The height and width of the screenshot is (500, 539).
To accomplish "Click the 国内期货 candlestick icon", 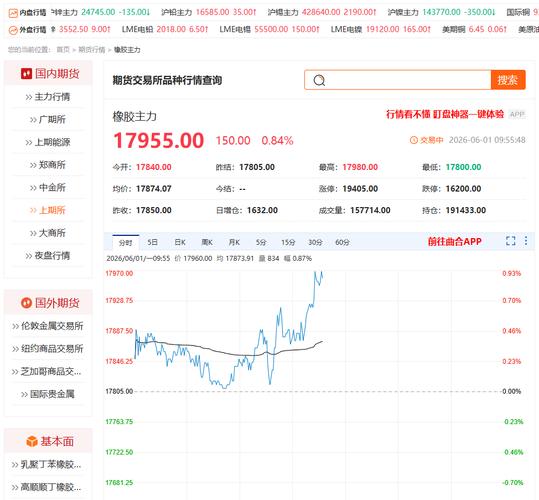I will (x=26, y=74).
